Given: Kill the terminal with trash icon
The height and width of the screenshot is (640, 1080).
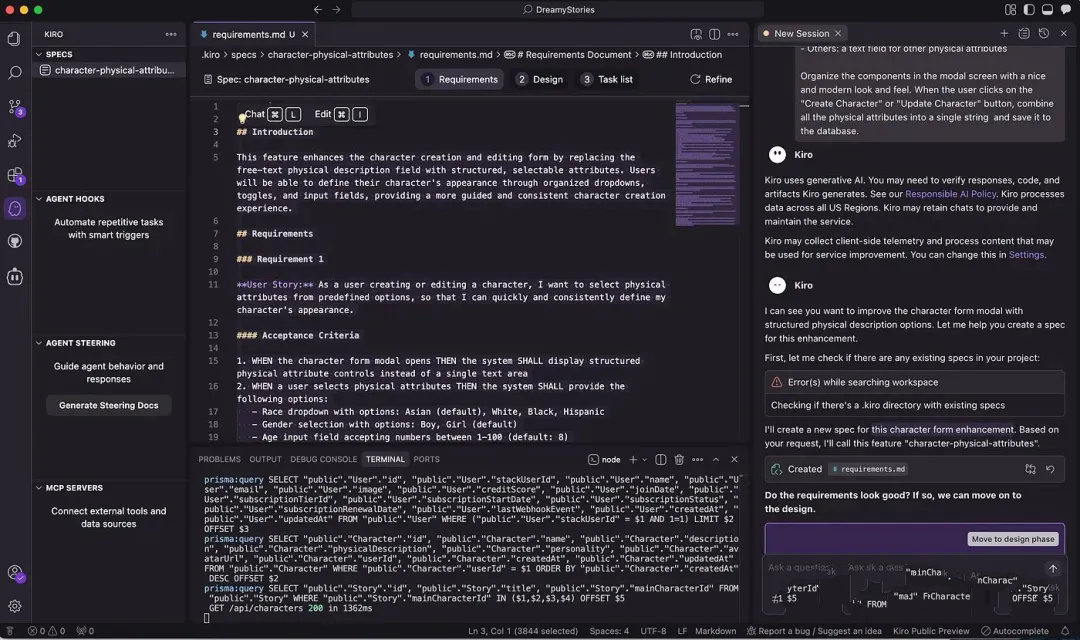Looking at the screenshot, I should pyautogui.click(x=679, y=460).
